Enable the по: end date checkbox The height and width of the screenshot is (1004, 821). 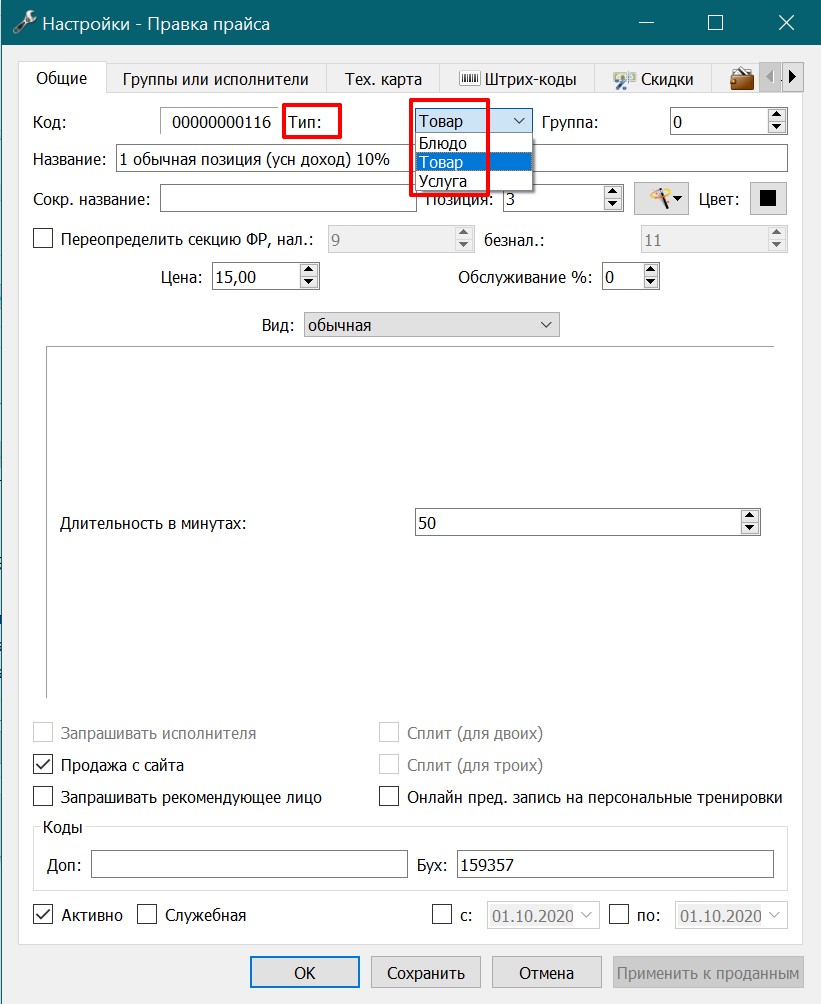(619, 914)
